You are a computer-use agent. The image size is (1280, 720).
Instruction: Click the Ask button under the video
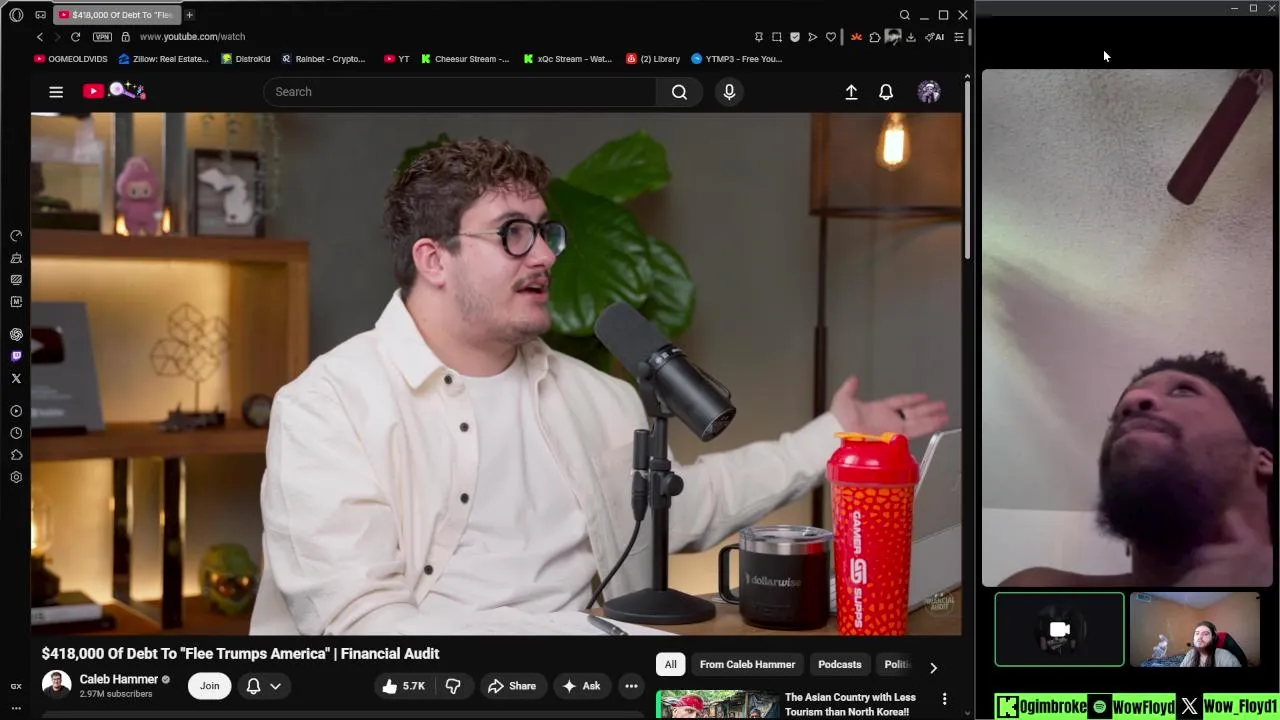pos(581,686)
